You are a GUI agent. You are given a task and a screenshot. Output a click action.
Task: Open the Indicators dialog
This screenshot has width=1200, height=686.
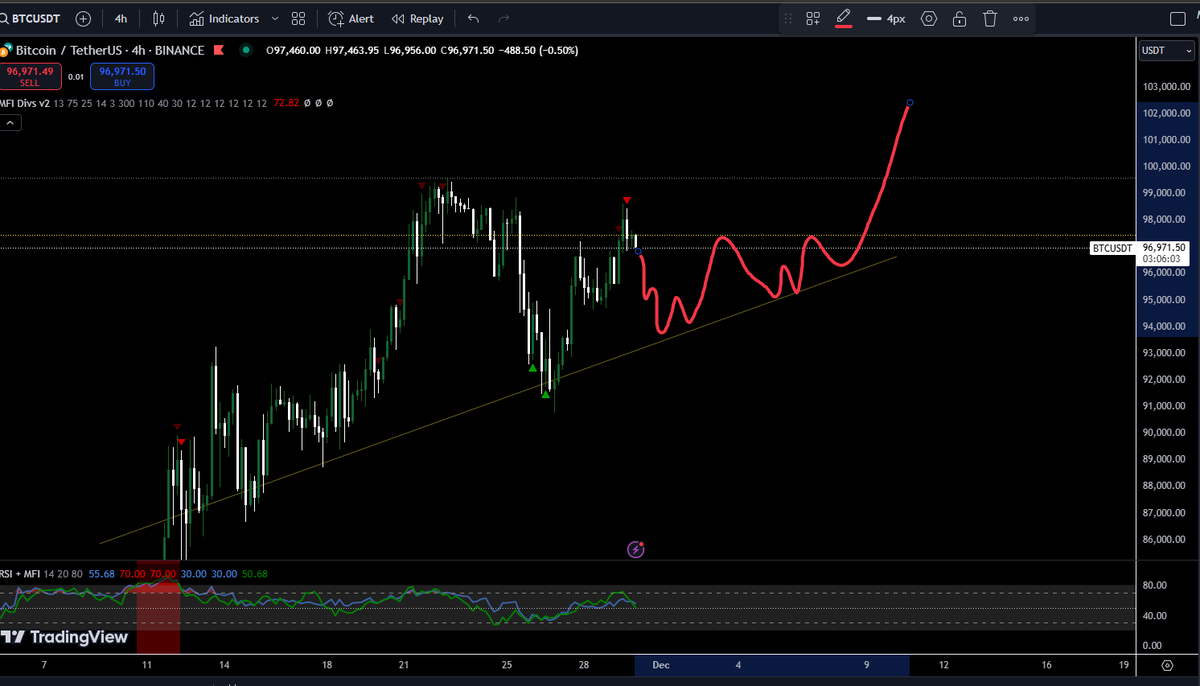224,18
